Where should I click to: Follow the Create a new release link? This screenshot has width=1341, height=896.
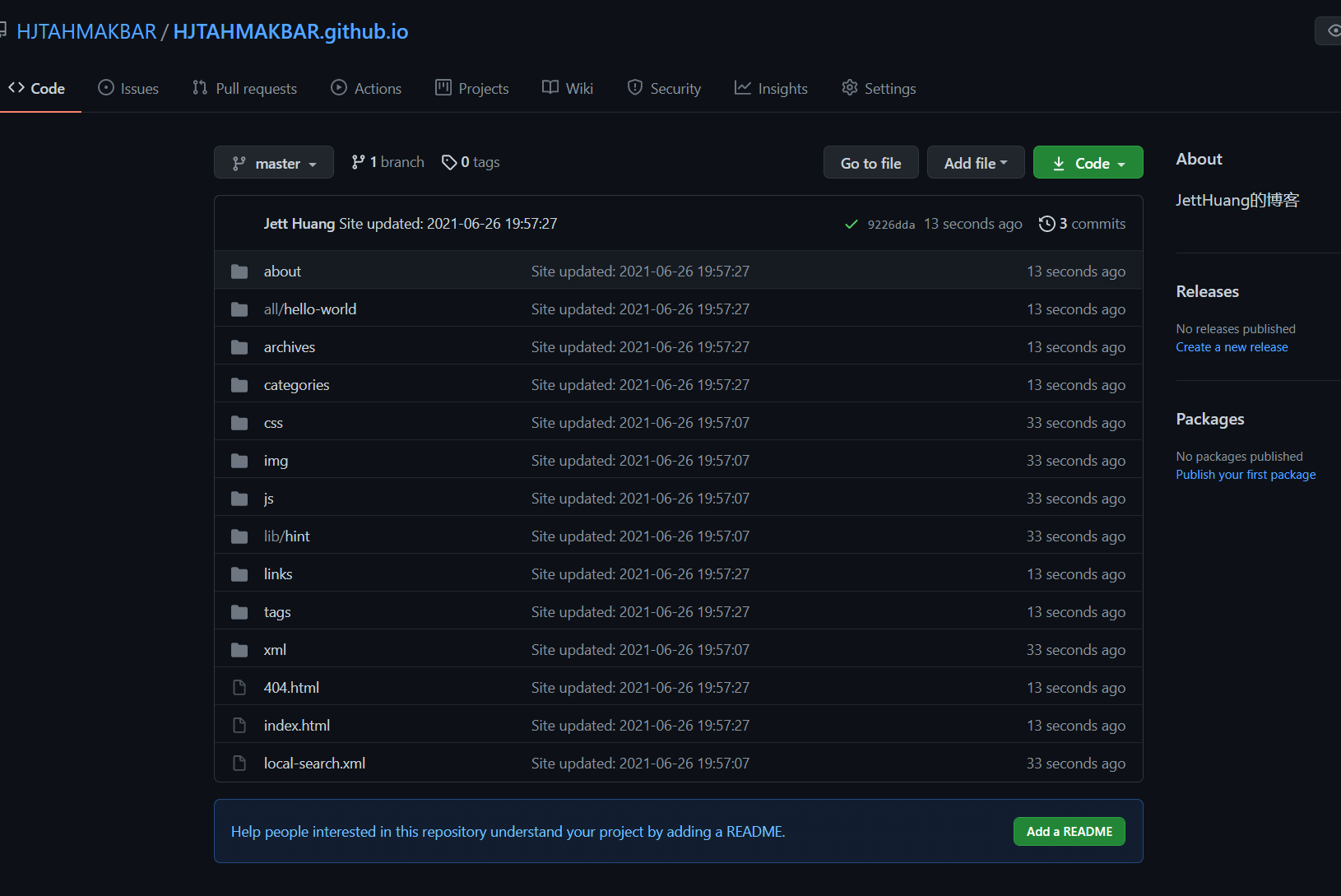pyautogui.click(x=1232, y=347)
